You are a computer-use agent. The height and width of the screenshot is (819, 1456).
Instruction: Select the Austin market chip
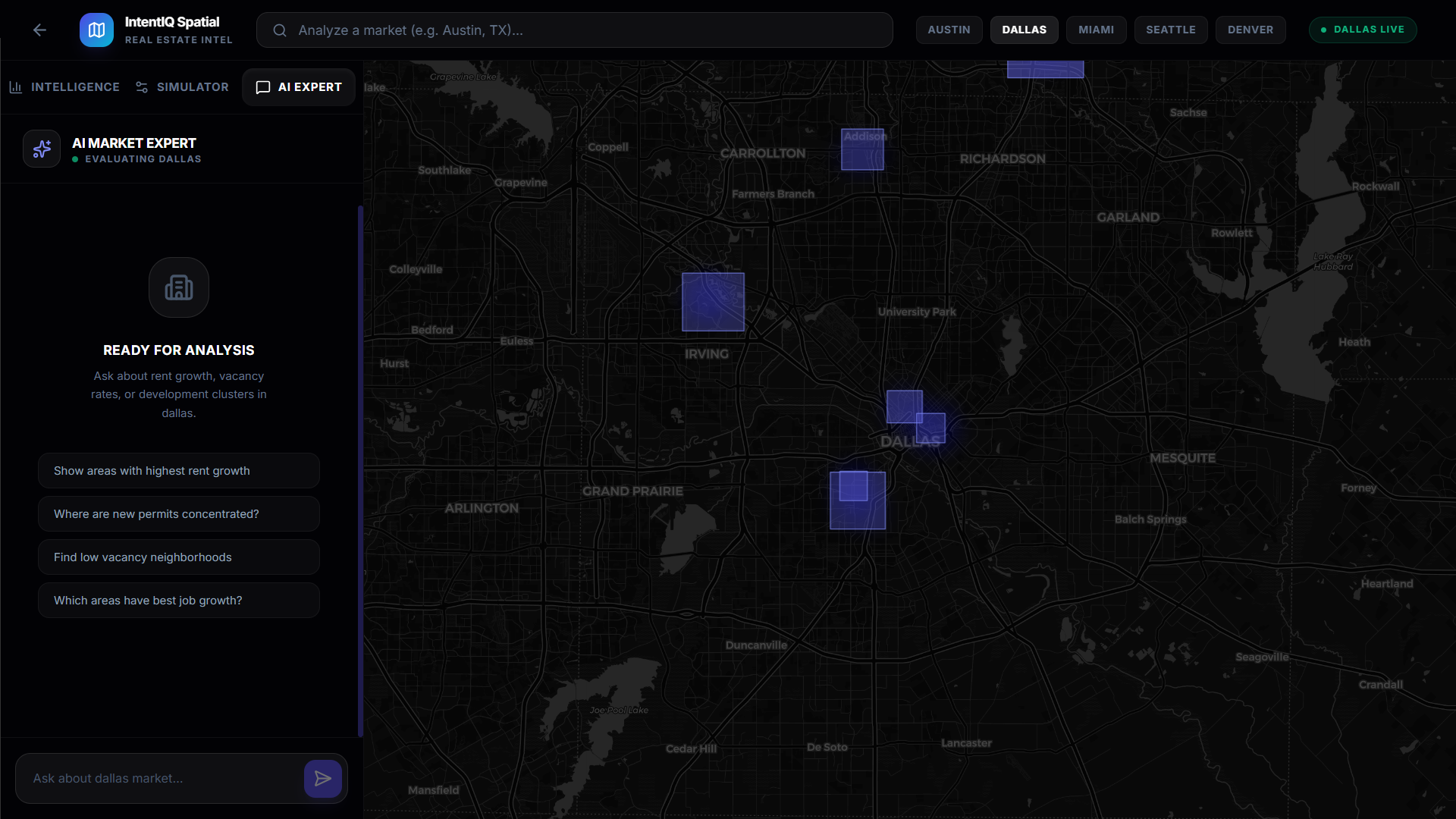point(949,30)
